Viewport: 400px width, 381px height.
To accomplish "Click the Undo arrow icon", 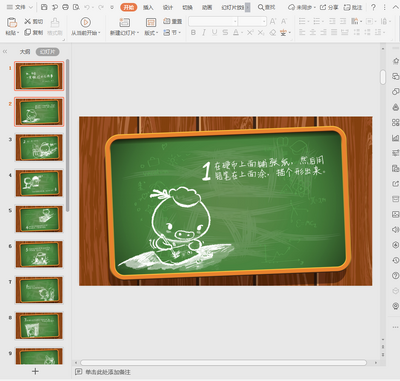I will click(x=87, y=7).
